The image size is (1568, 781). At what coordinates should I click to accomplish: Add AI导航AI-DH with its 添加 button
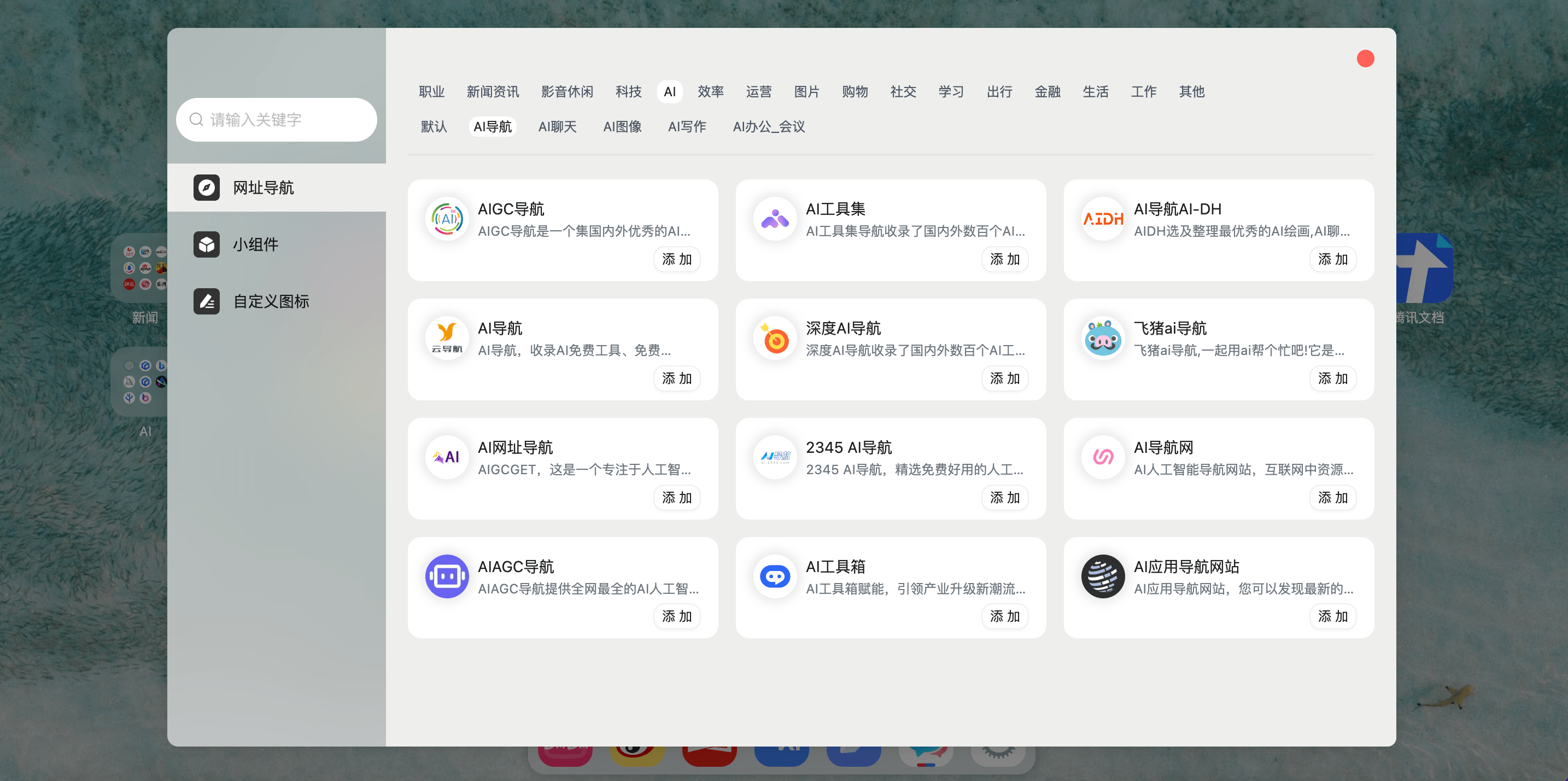[1333, 259]
